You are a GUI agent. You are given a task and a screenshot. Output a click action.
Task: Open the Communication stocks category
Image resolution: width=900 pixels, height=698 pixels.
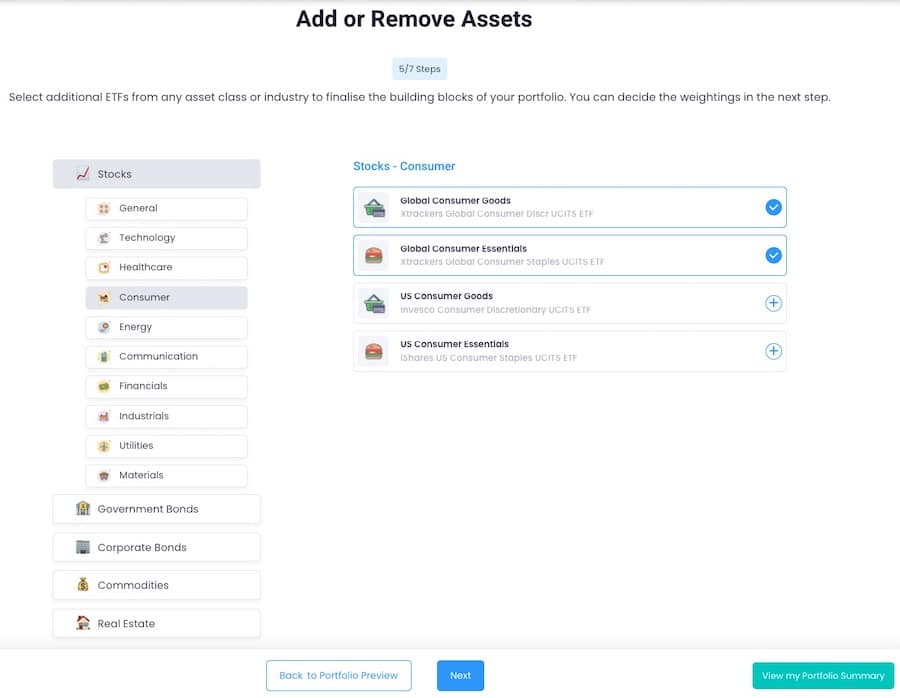pyautogui.click(x=166, y=356)
